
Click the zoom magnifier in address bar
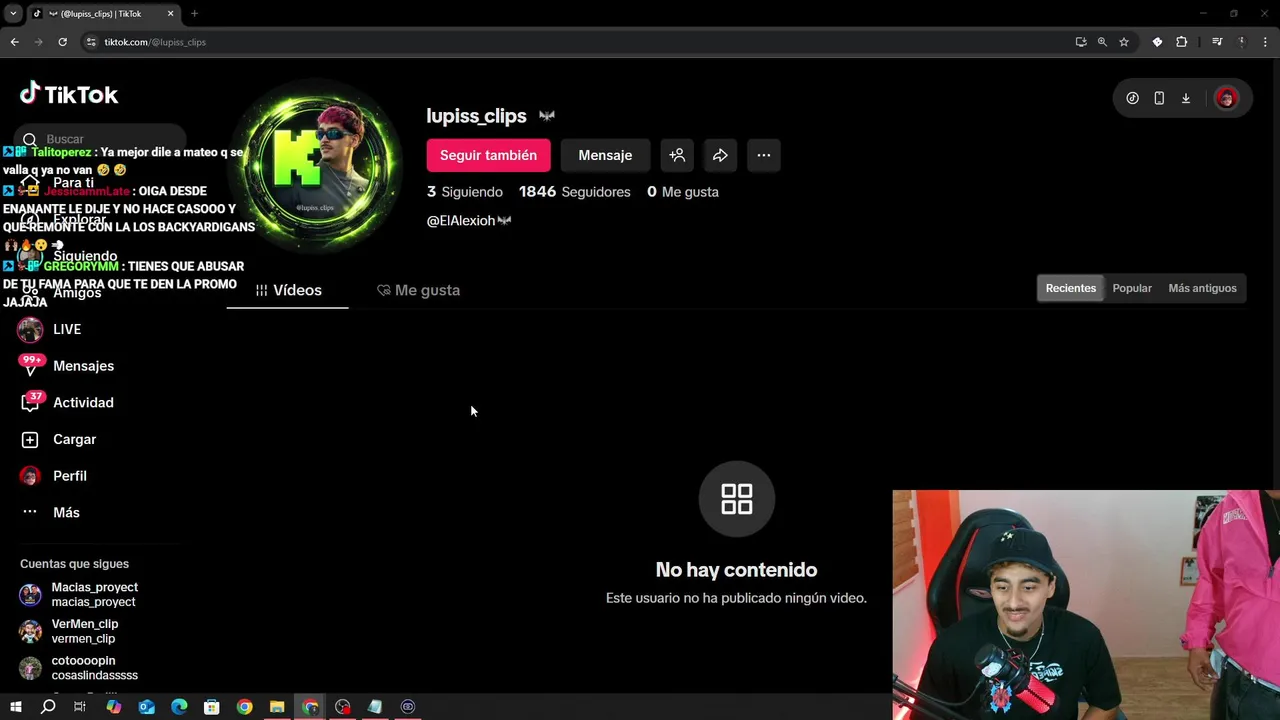(x=1102, y=42)
